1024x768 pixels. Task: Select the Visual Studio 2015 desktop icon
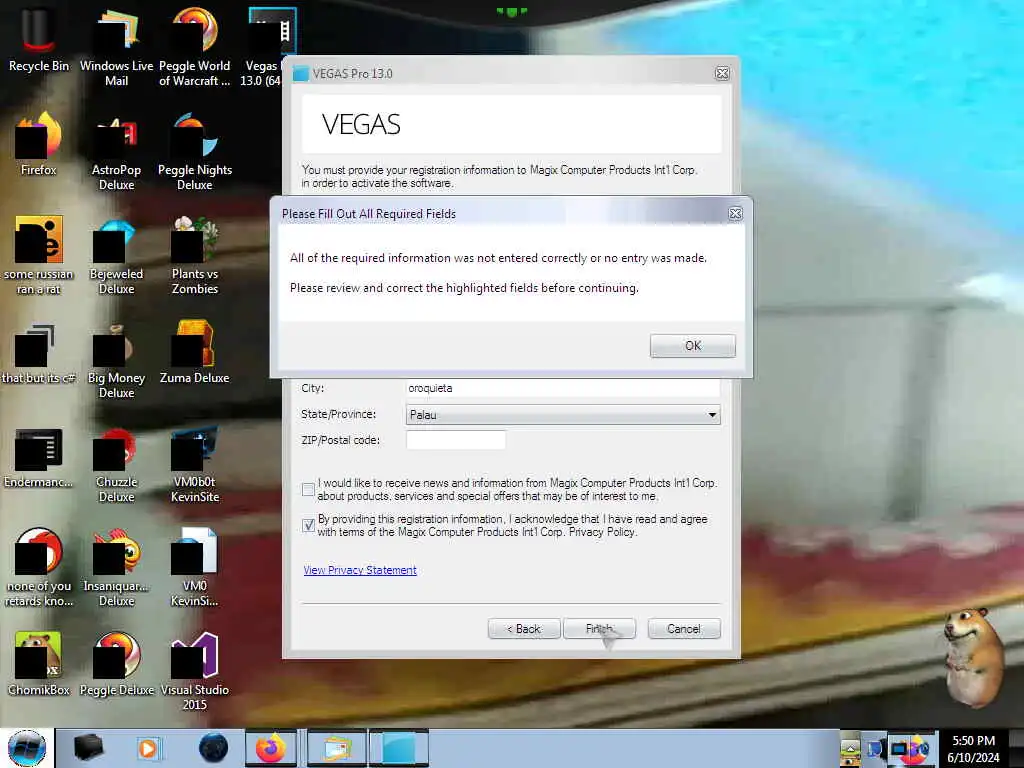[x=195, y=671]
